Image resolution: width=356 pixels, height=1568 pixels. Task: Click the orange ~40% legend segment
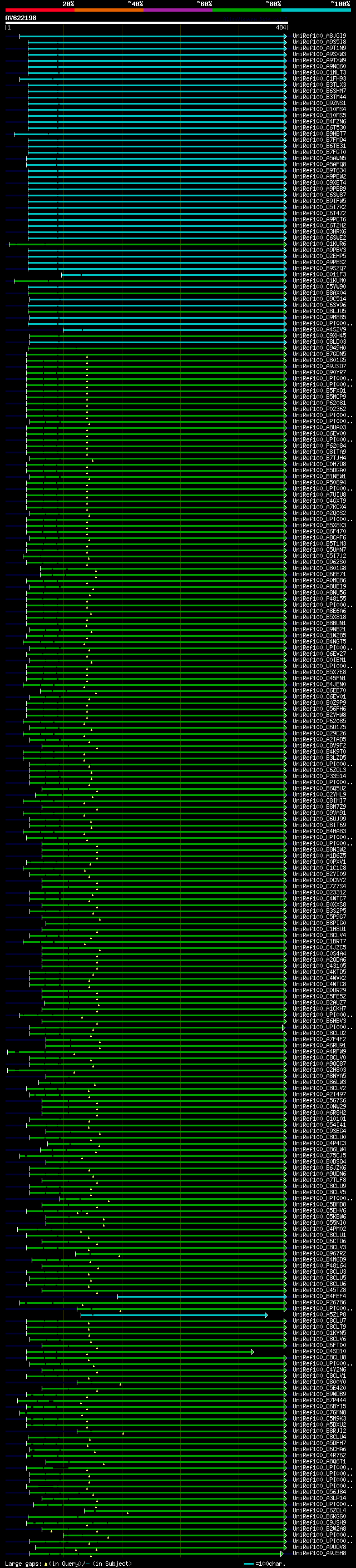(x=110, y=10)
